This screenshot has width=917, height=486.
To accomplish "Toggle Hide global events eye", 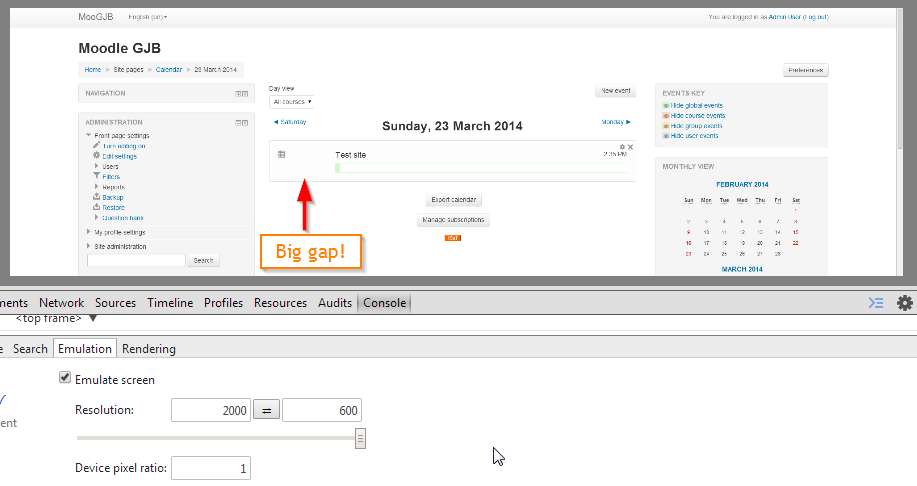I will [666, 106].
